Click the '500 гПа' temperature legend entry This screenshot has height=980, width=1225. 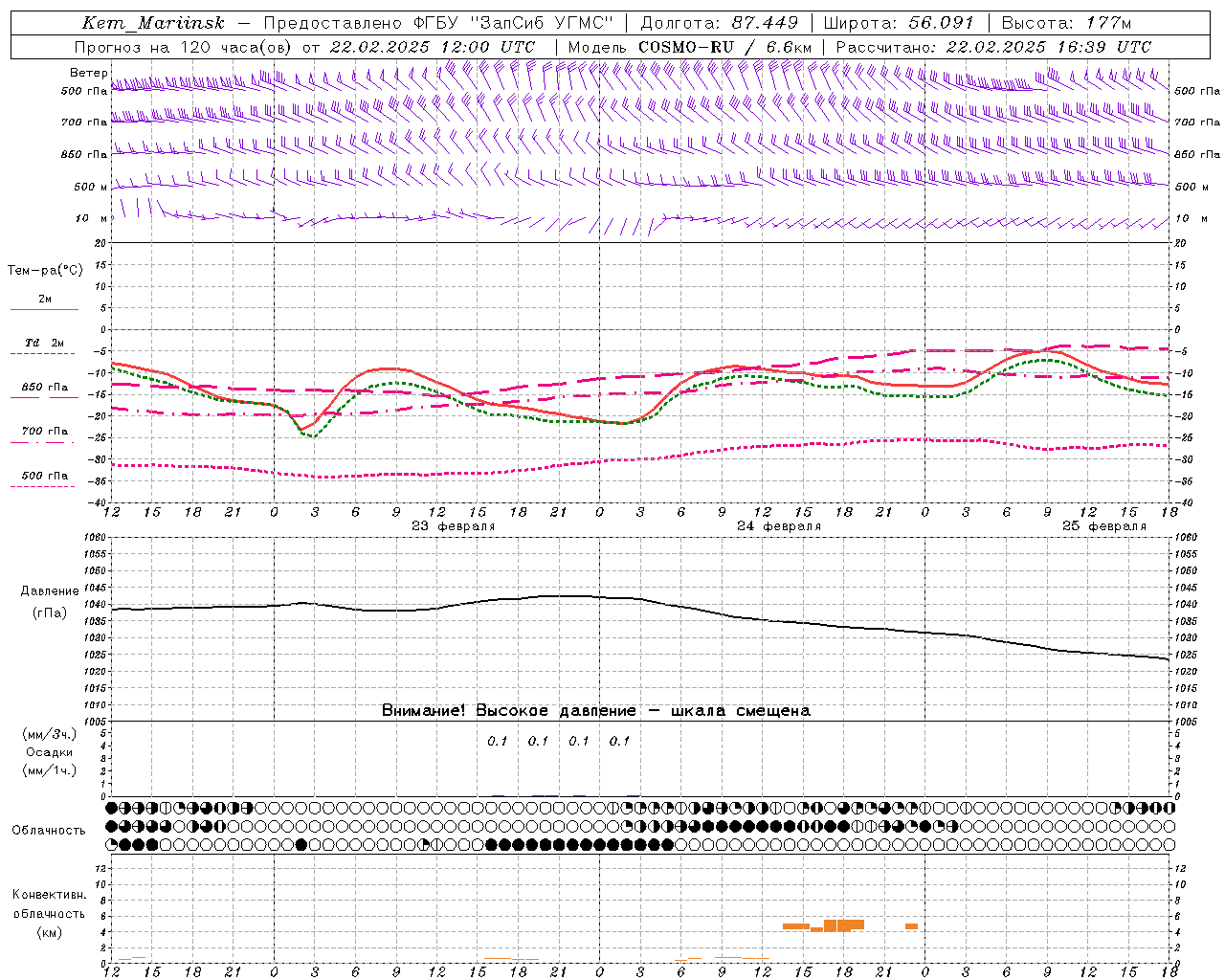coord(44,476)
